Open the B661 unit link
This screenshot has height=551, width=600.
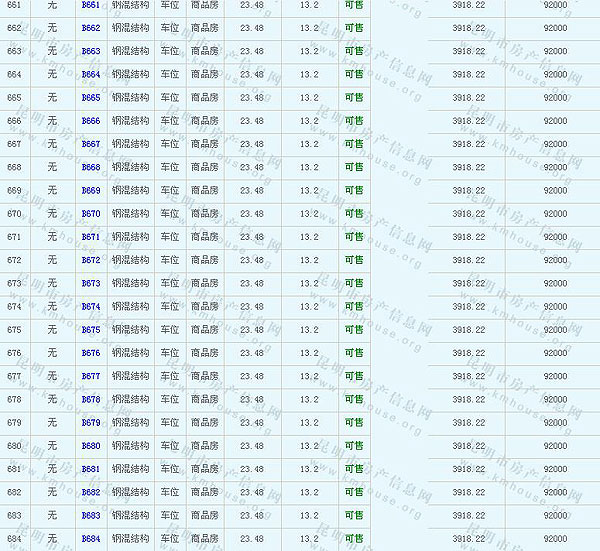click(90, 5)
